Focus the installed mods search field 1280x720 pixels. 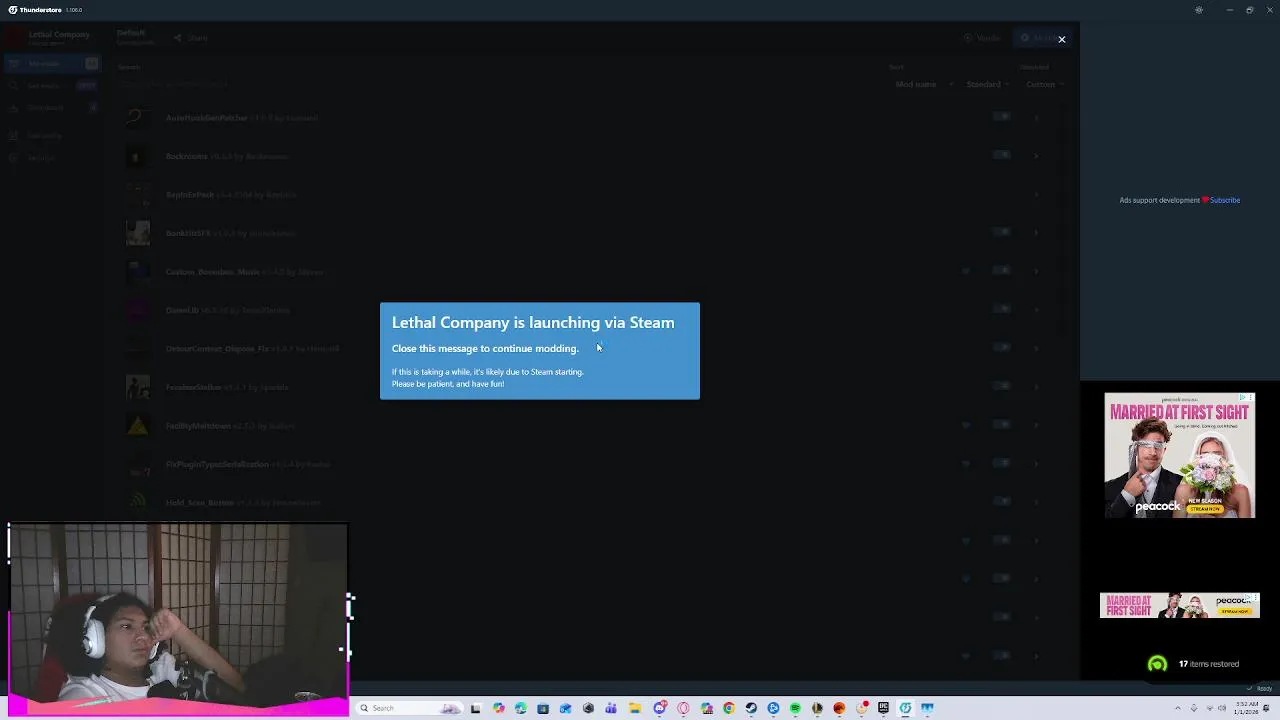pos(500,84)
